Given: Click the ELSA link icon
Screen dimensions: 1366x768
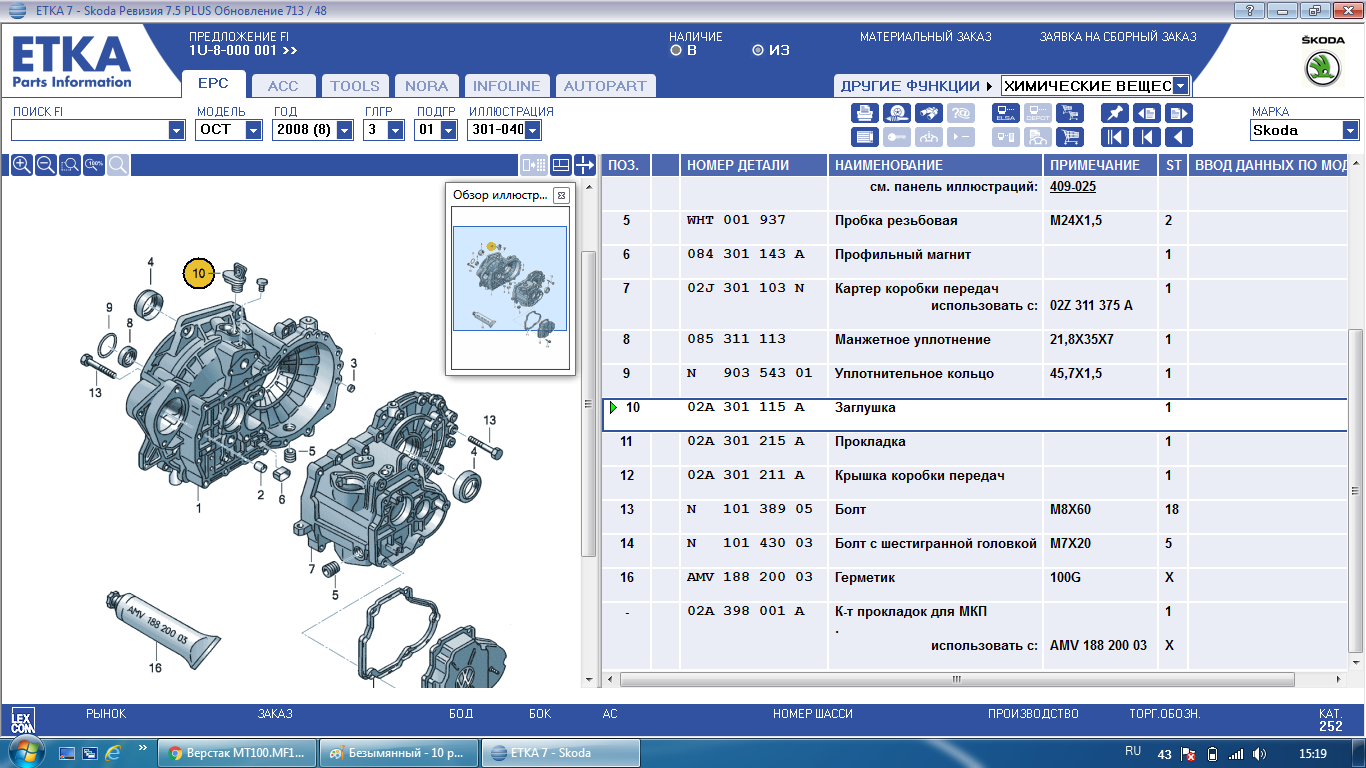Looking at the screenshot, I should (x=1006, y=113).
